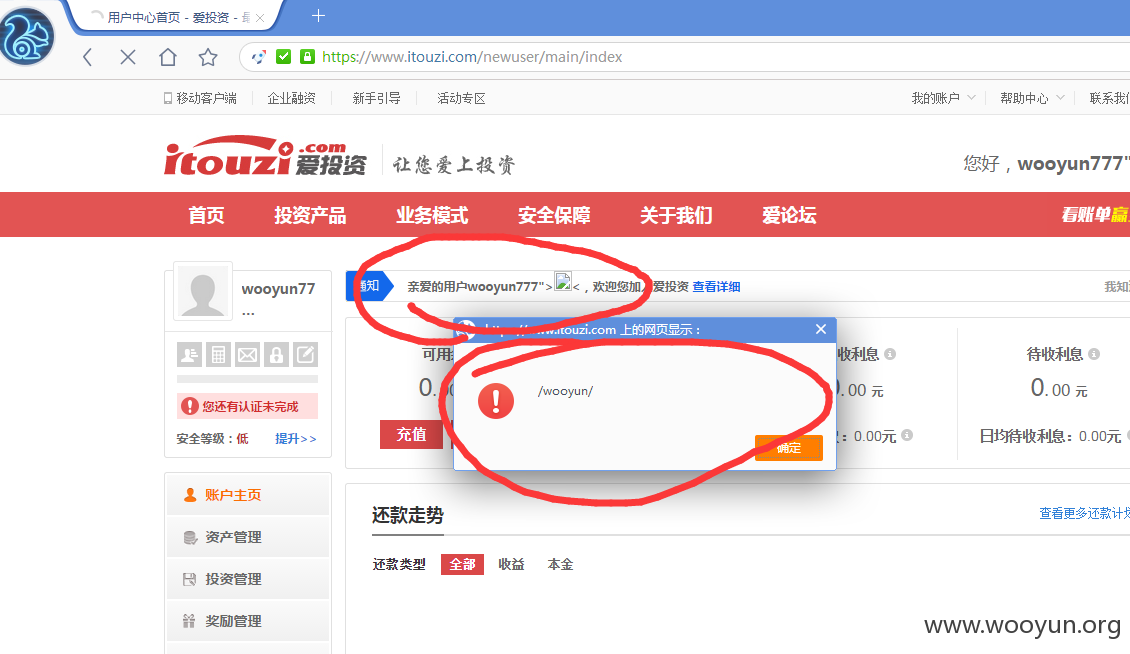Image resolution: width=1130 pixels, height=654 pixels.
Task: Expand the 我的账户 dropdown
Action: [943, 98]
